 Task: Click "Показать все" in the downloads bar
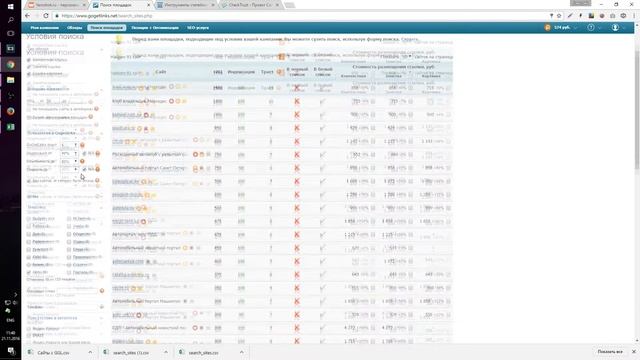click(610, 352)
